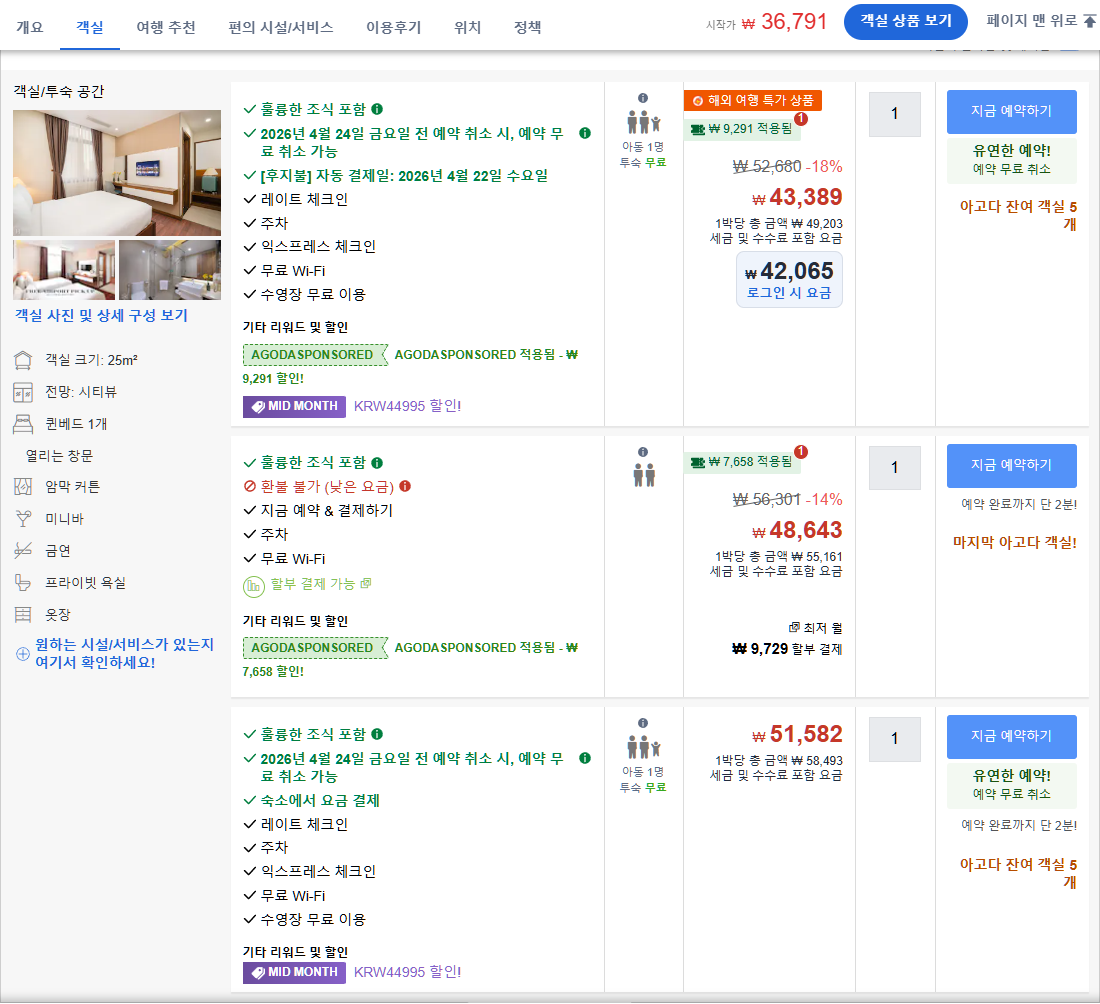Viewport: 1100px width, 1004px height.
Task: Click the private bathroom icon
Action: (23, 583)
